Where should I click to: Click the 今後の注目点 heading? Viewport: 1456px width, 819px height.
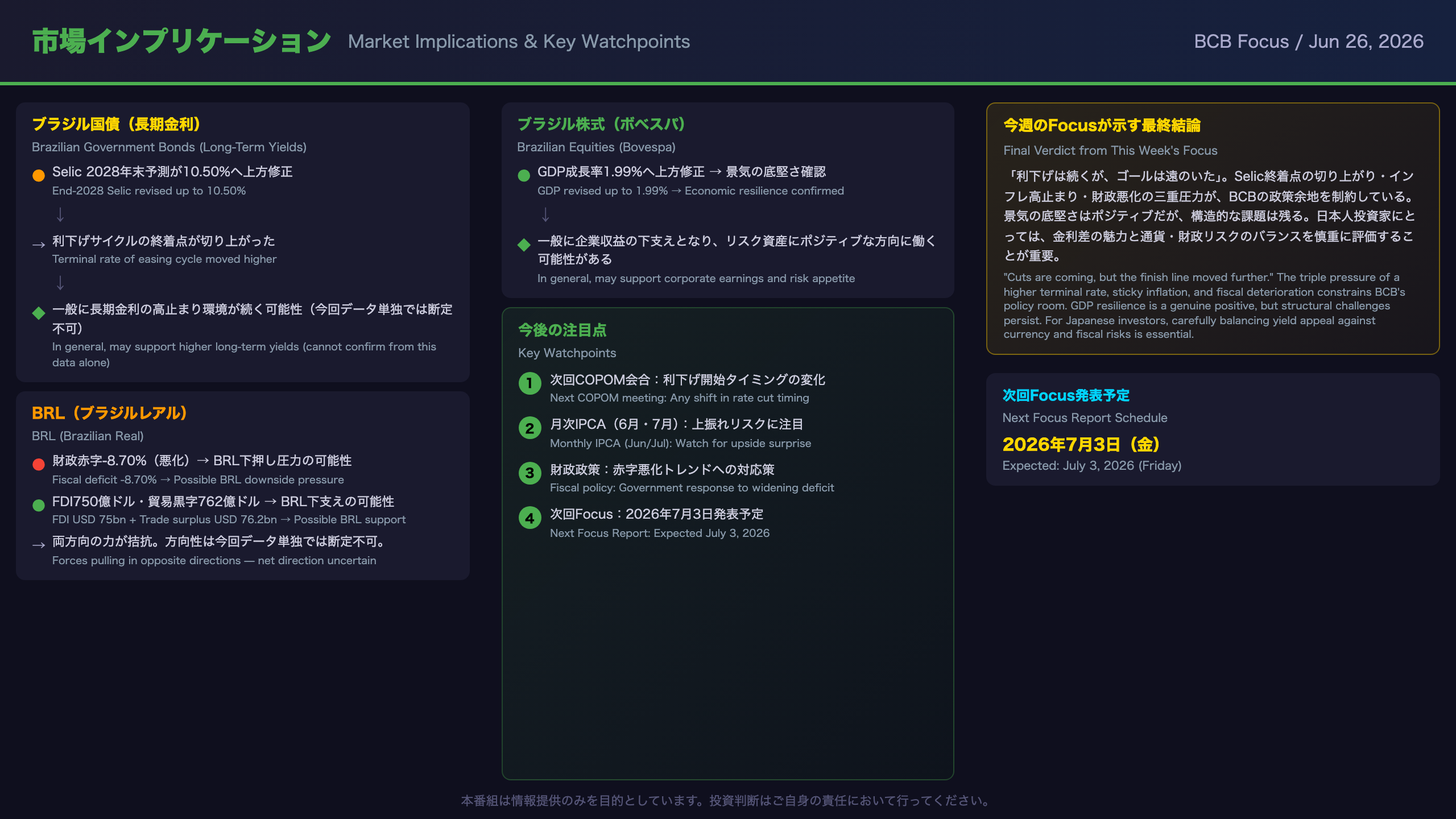click(562, 330)
